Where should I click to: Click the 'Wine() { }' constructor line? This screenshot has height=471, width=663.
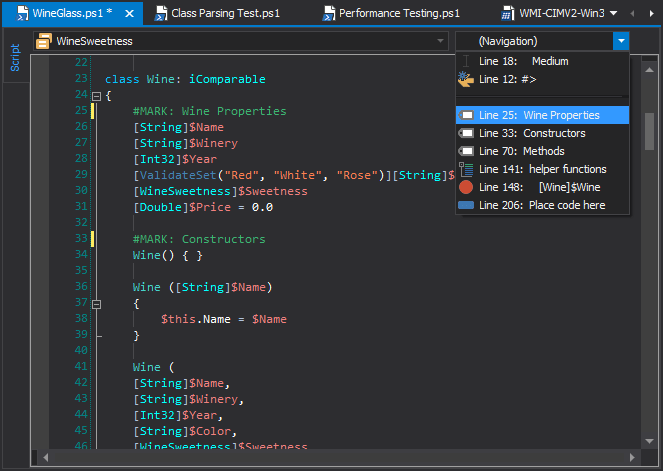point(167,255)
